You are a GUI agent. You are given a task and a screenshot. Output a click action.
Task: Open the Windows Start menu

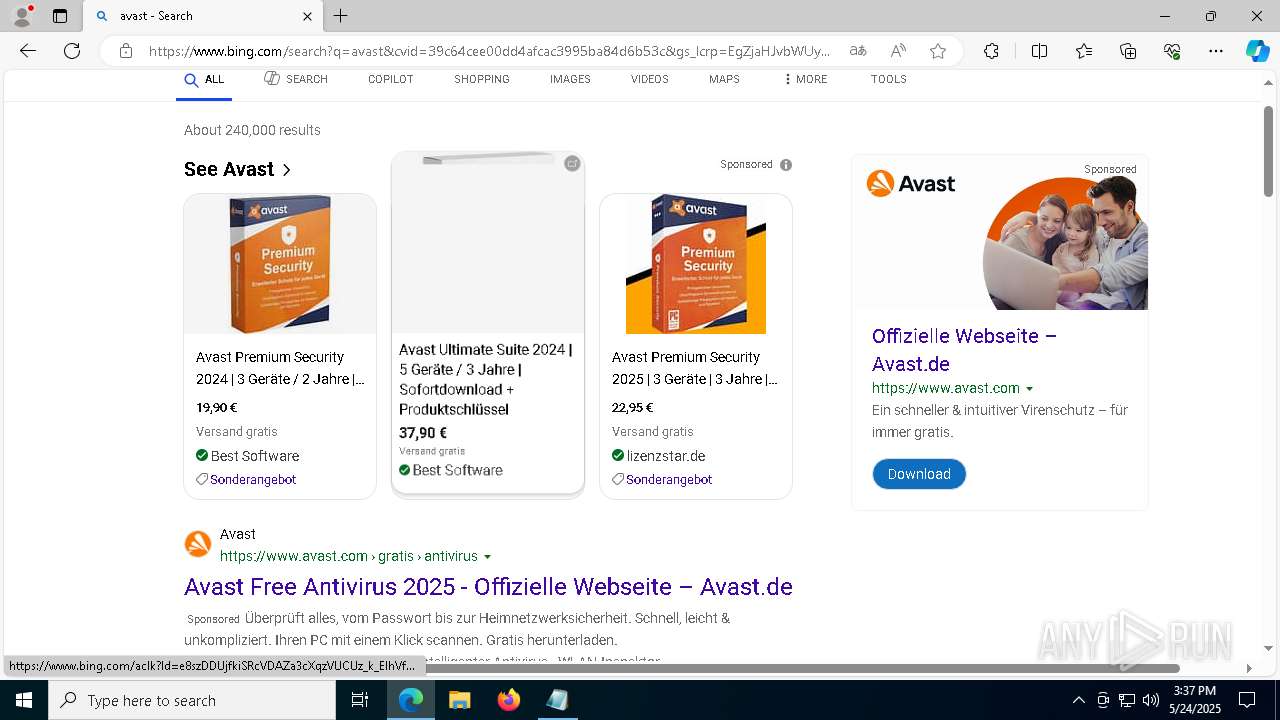(x=24, y=700)
